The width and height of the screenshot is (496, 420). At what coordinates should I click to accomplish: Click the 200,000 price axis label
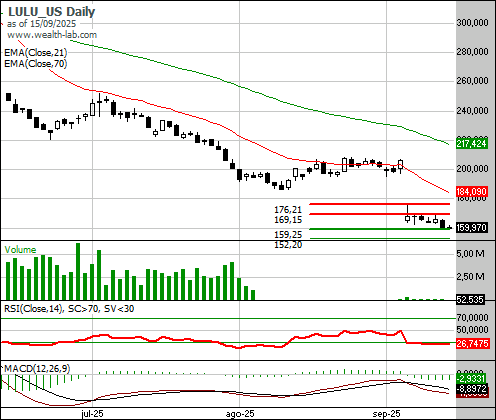(472, 169)
